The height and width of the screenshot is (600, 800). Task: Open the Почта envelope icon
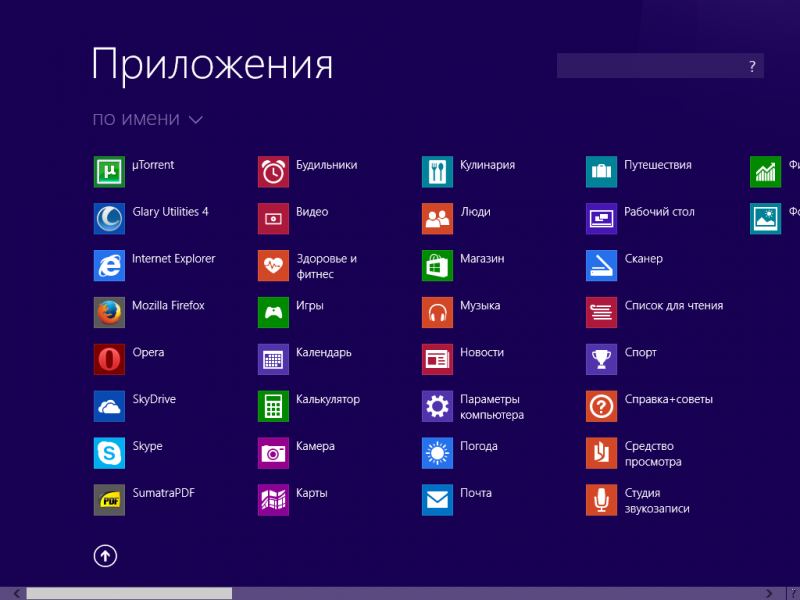[x=437, y=501]
